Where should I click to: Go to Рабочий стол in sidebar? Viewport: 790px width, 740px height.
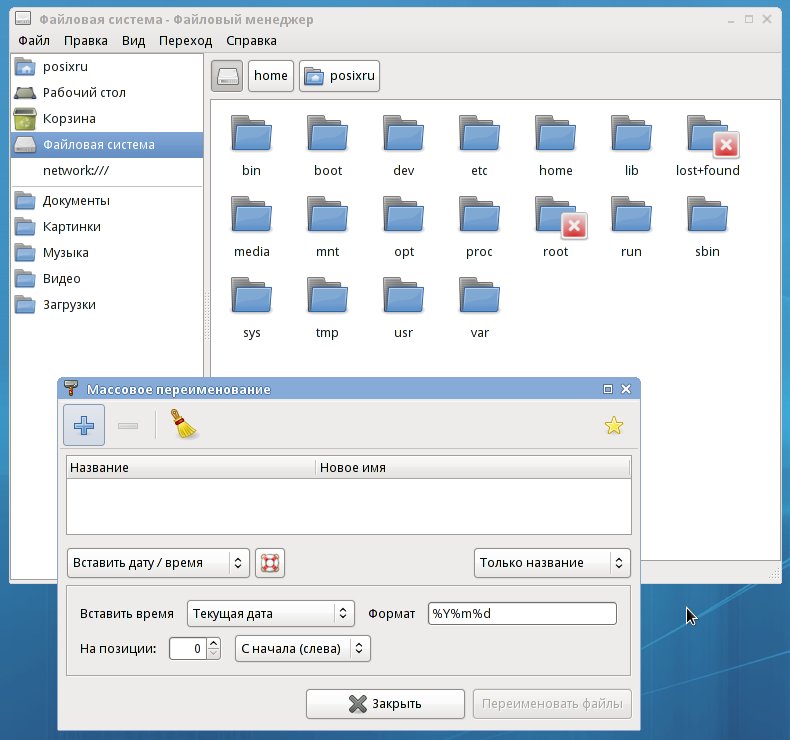click(107, 93)
